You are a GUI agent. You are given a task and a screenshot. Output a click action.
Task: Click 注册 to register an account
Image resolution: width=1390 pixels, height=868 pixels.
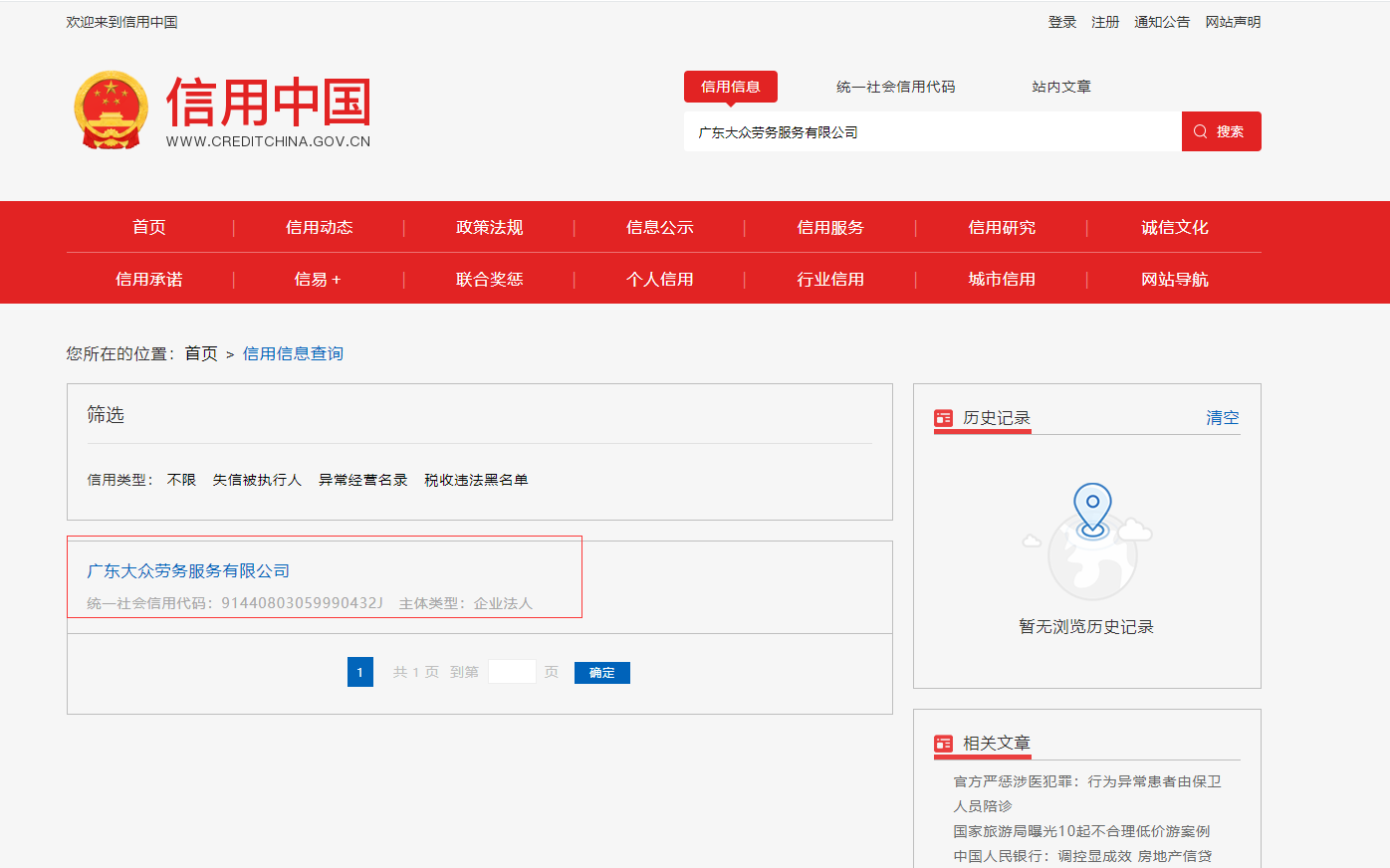[1105, 21]
